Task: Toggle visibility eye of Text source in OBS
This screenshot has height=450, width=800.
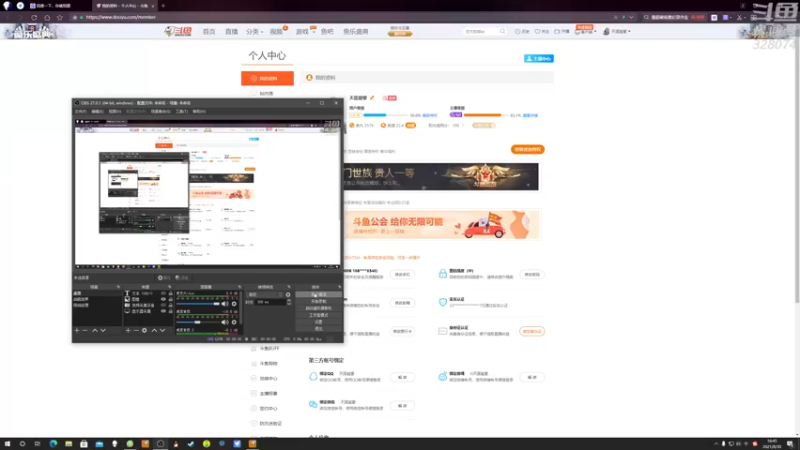Action: [163, 293]
